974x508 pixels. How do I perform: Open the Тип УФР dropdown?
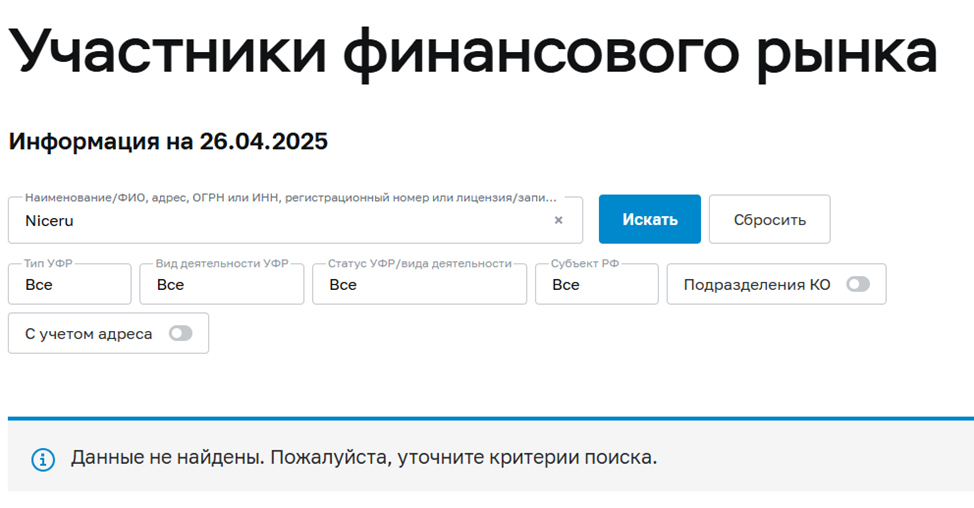[x=70, y=284]
